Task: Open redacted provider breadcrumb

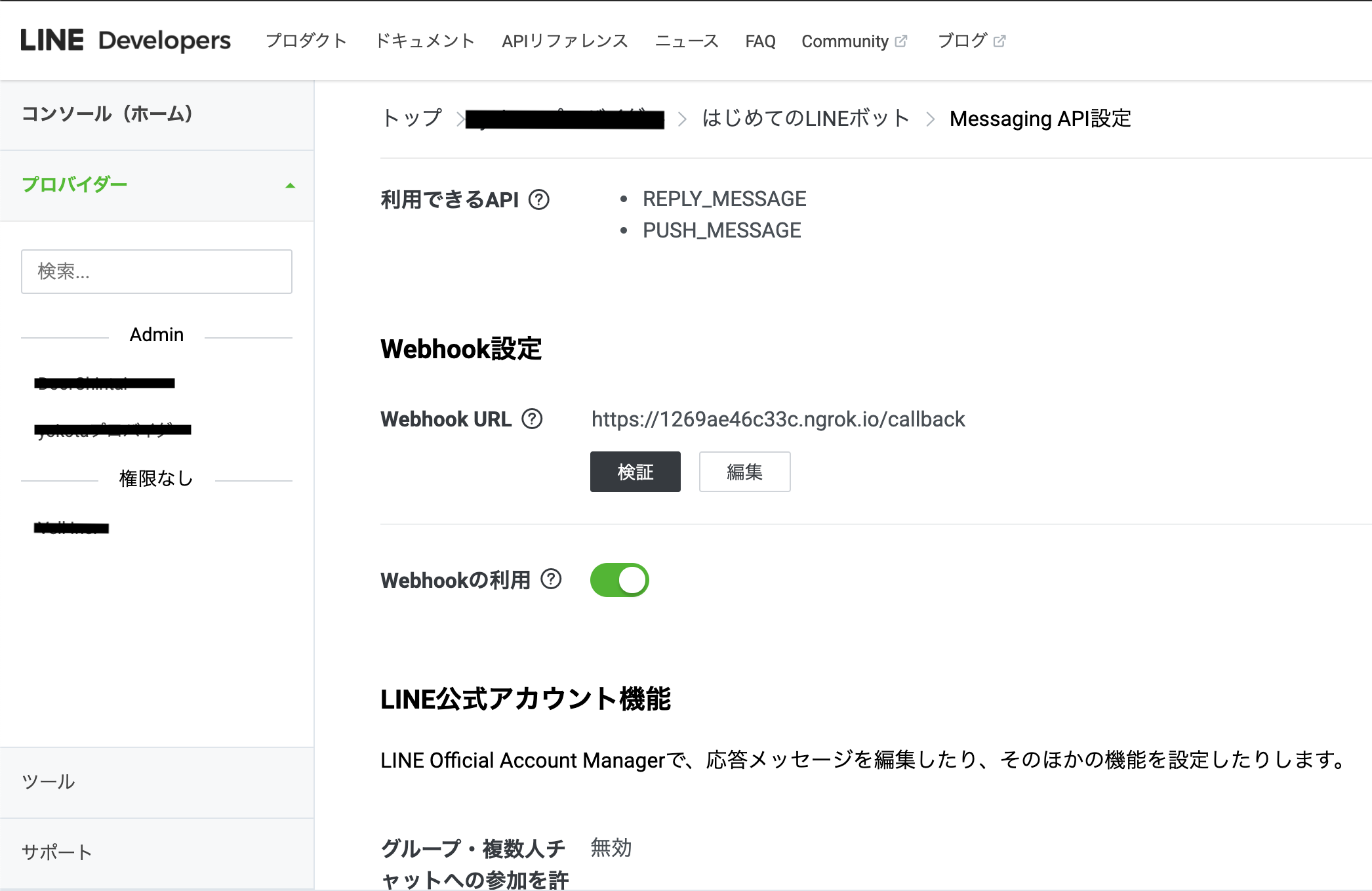Action: 565,119
